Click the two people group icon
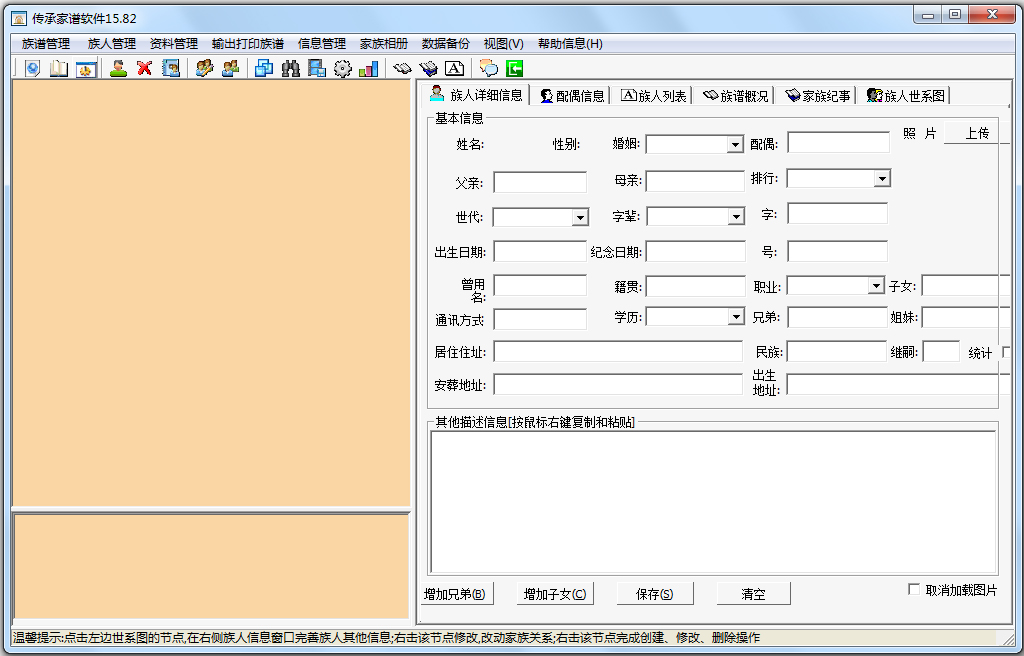This screenshot has height=656, width=1024. click(x=231, y=68)
